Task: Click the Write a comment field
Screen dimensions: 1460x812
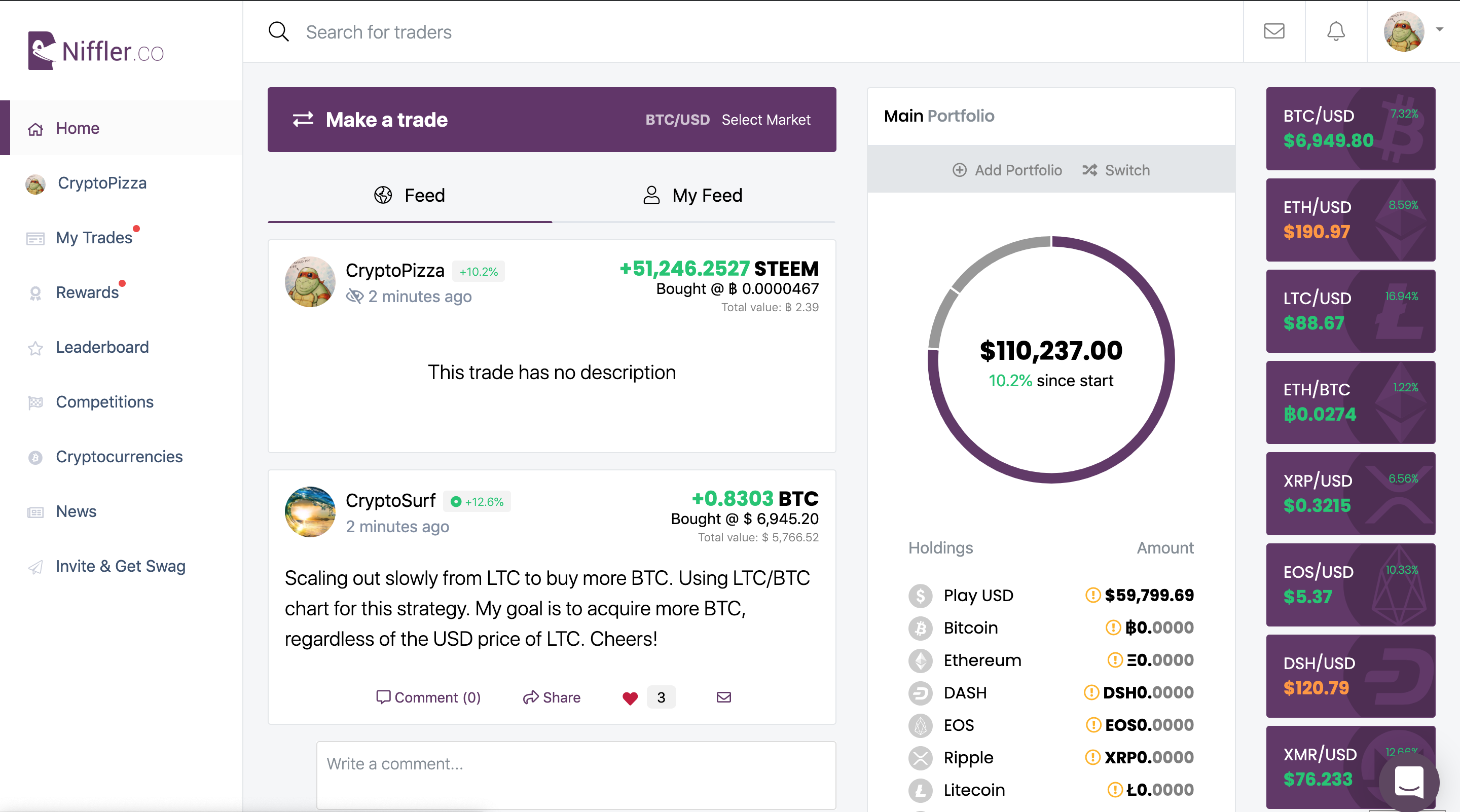Action: pos(576,775)
